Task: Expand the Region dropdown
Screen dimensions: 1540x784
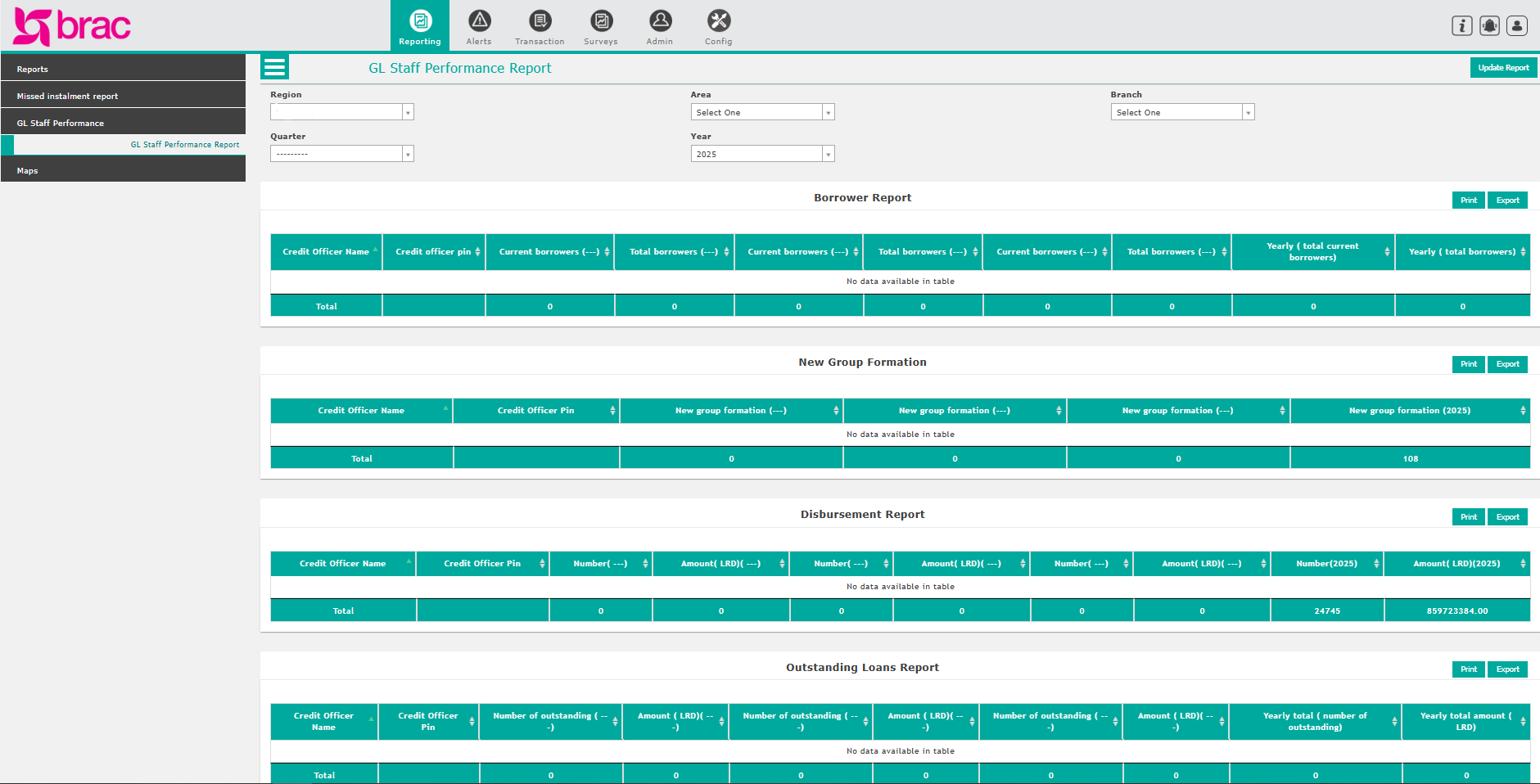Action: click(341, 112)
